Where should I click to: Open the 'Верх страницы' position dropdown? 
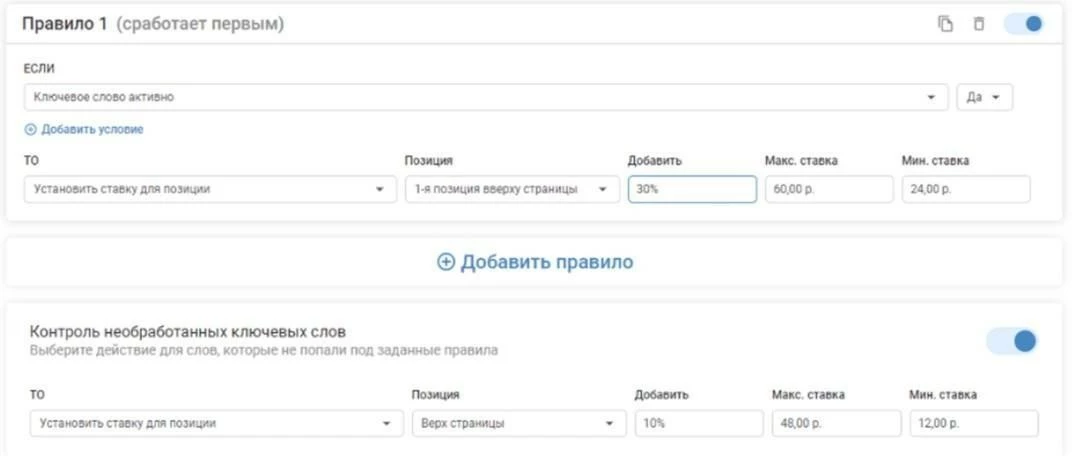pos(519,424)
